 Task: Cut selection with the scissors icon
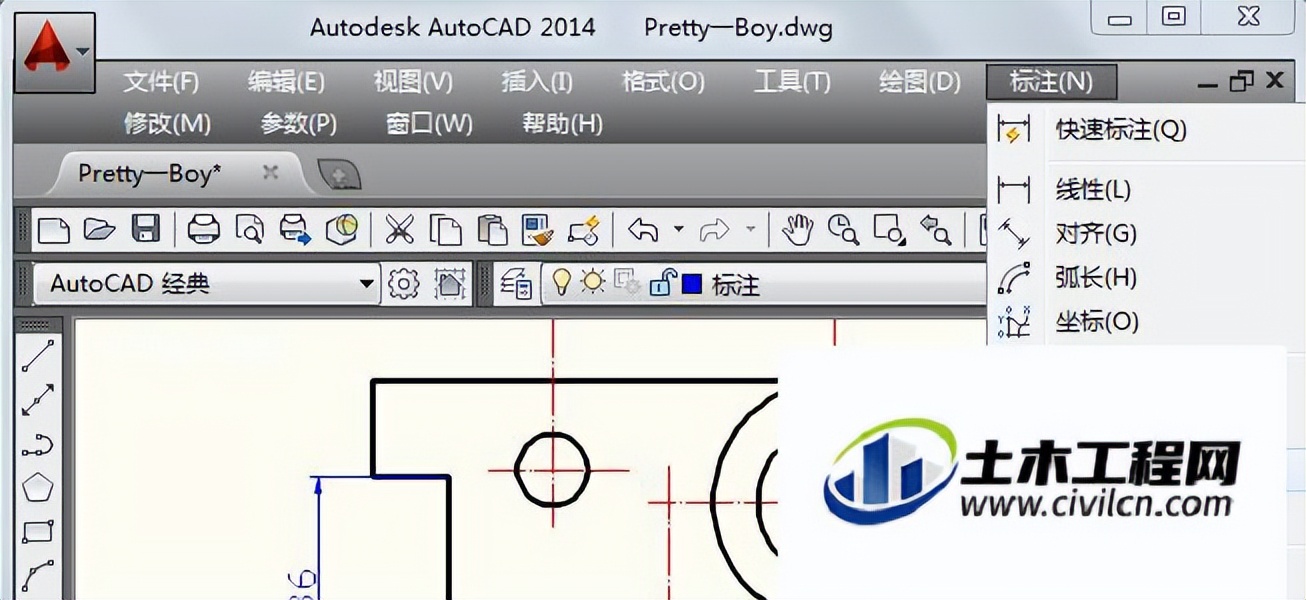click(x=399, y=229)
